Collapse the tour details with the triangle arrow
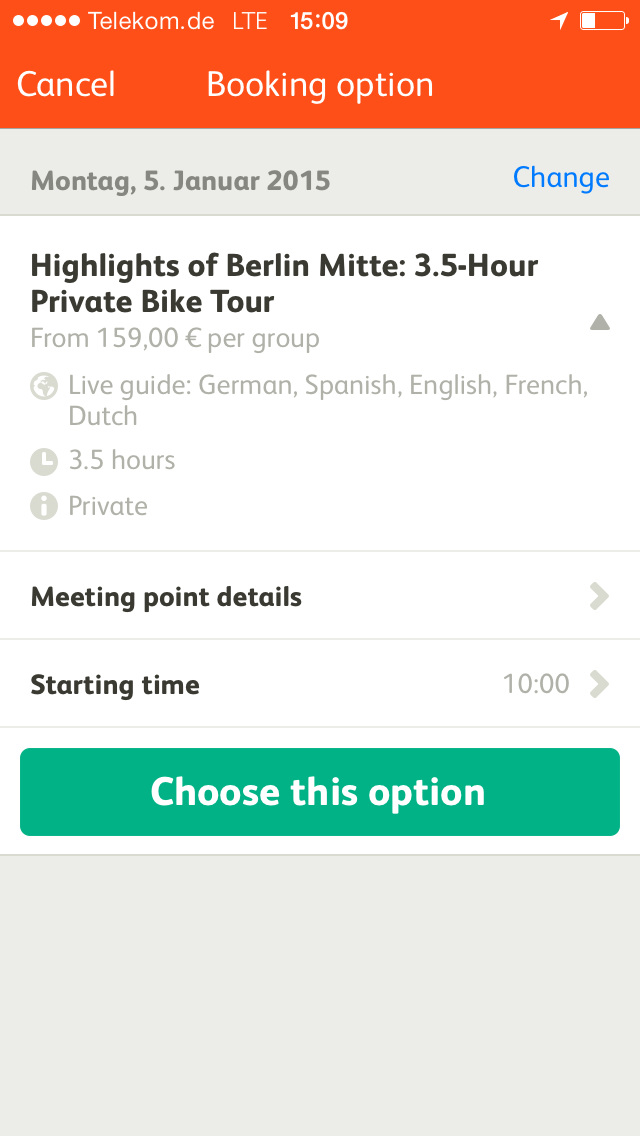640x1136 pixels. pyautogui.click(x=599, y=322)
